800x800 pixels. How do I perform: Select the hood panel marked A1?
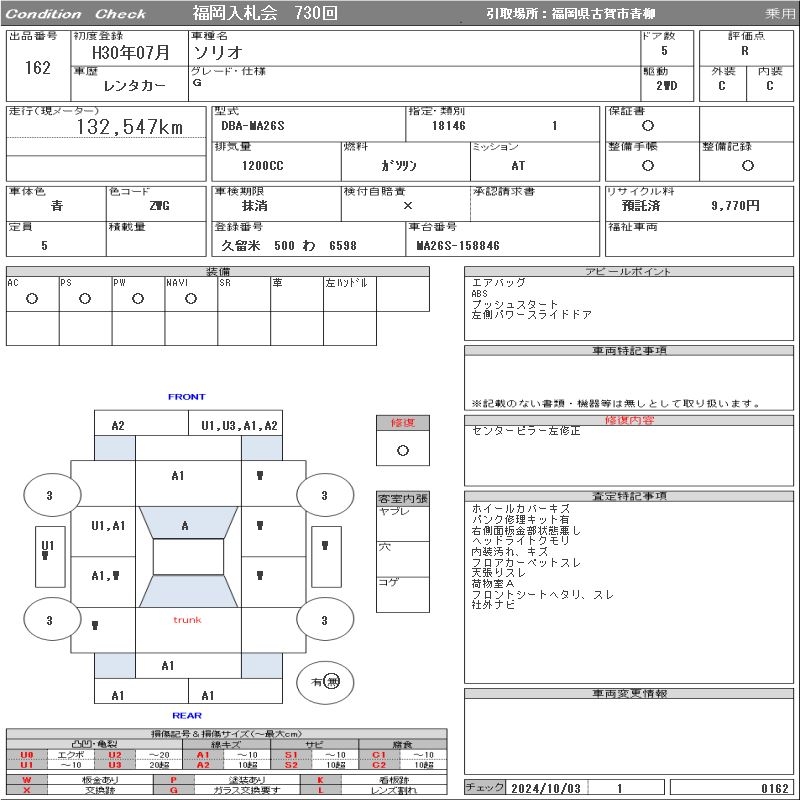click(x=178, y=476)
